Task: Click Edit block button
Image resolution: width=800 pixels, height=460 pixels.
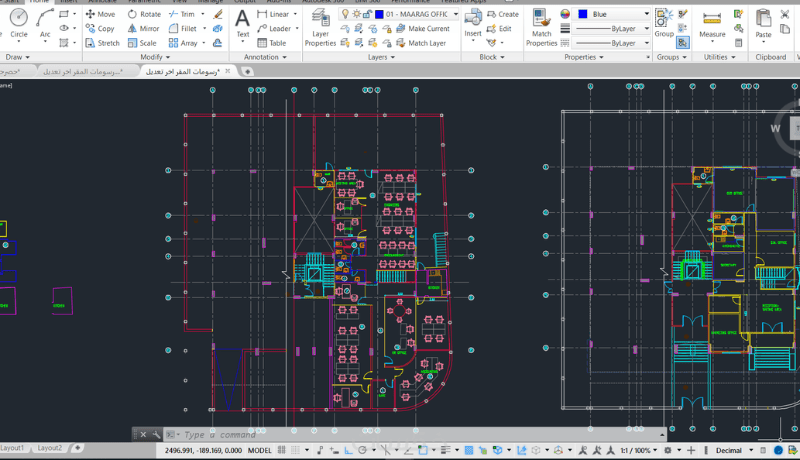Action: click(499, 29)
